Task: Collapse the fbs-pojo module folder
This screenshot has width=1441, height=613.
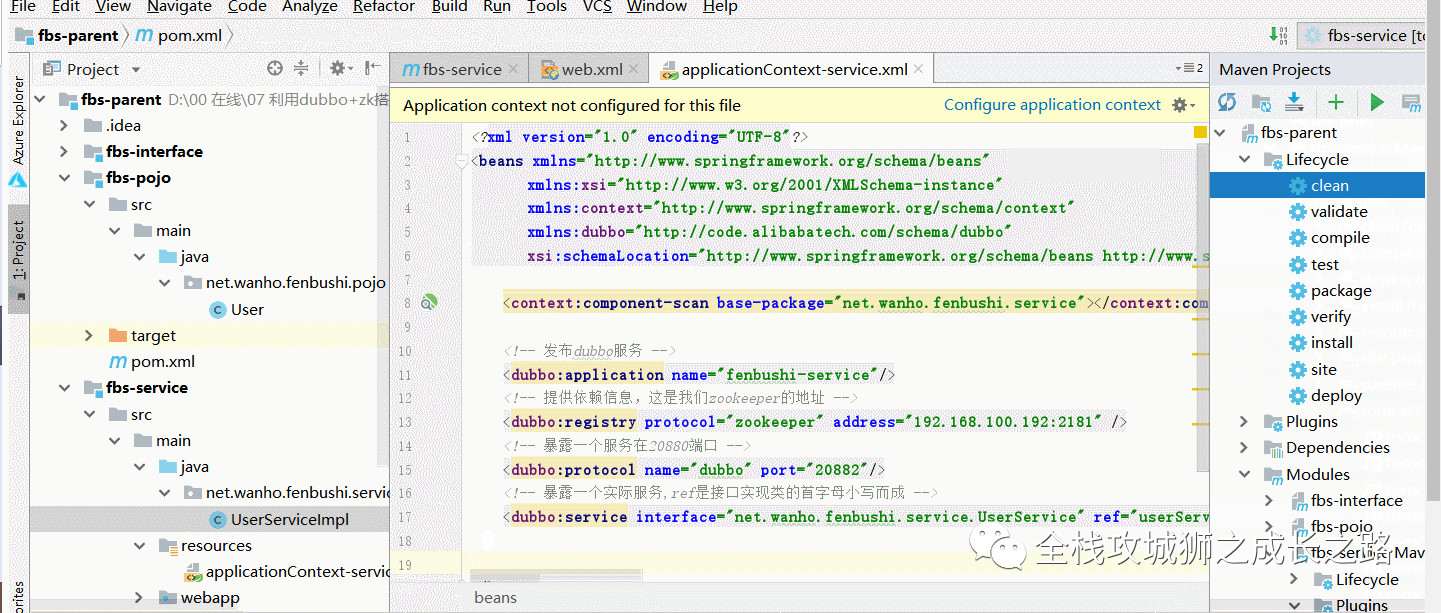Action: (x=64, y=178)
